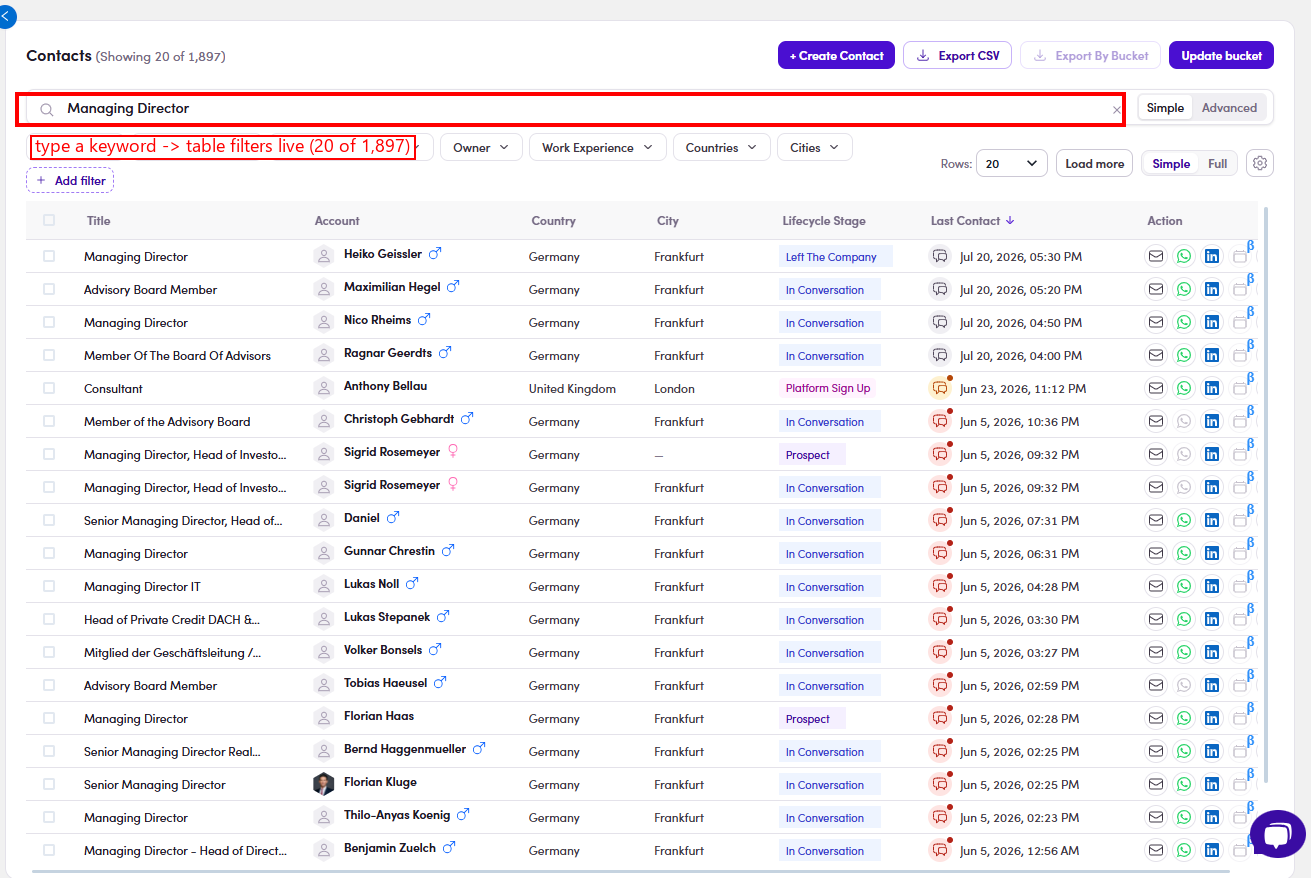The height and width of the screenshot is (878, 1311).
Task: Collapse sidebar with the blue arrow button
Action: pyautogui.click(x=6, y=16)
